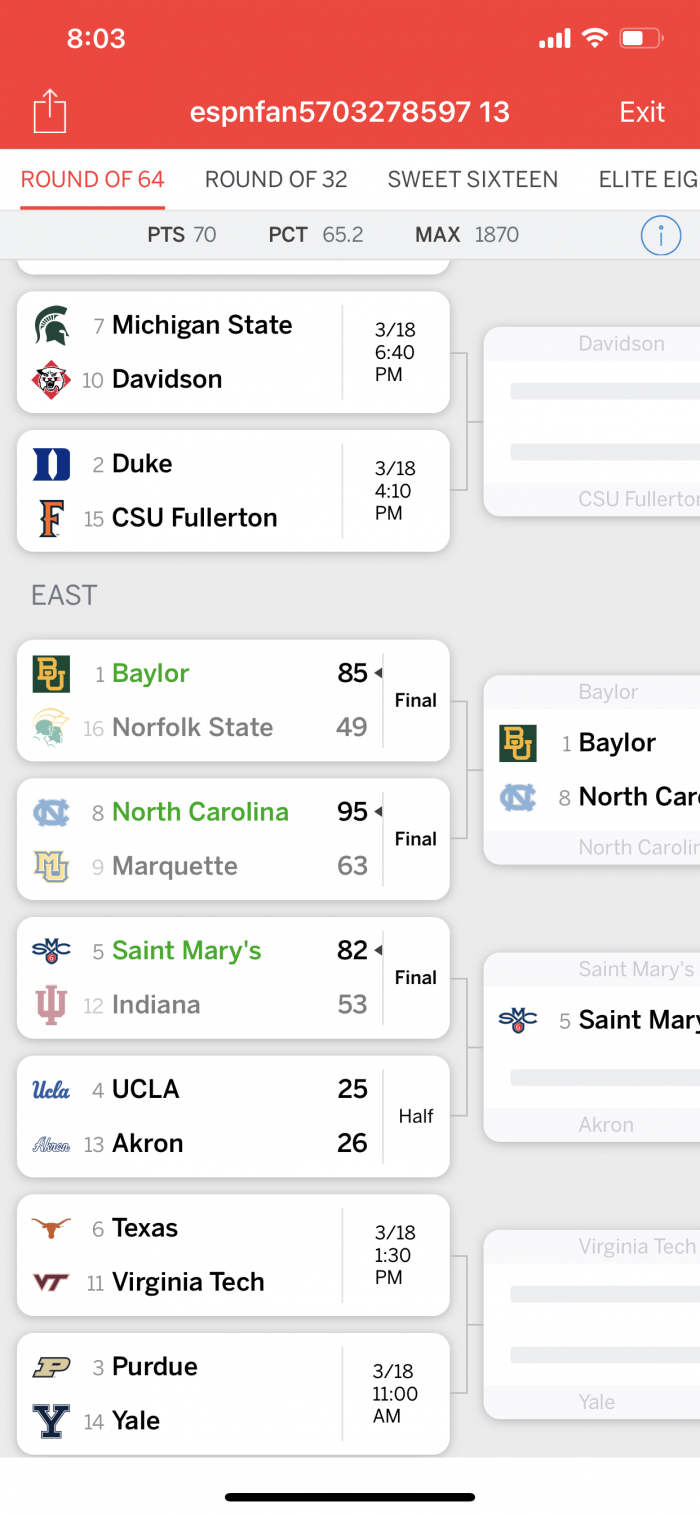The height and width of the screenshot is (1515, 700).
Task: Tap the Michigan State Spartans logo
Action: tap(52, 326)
